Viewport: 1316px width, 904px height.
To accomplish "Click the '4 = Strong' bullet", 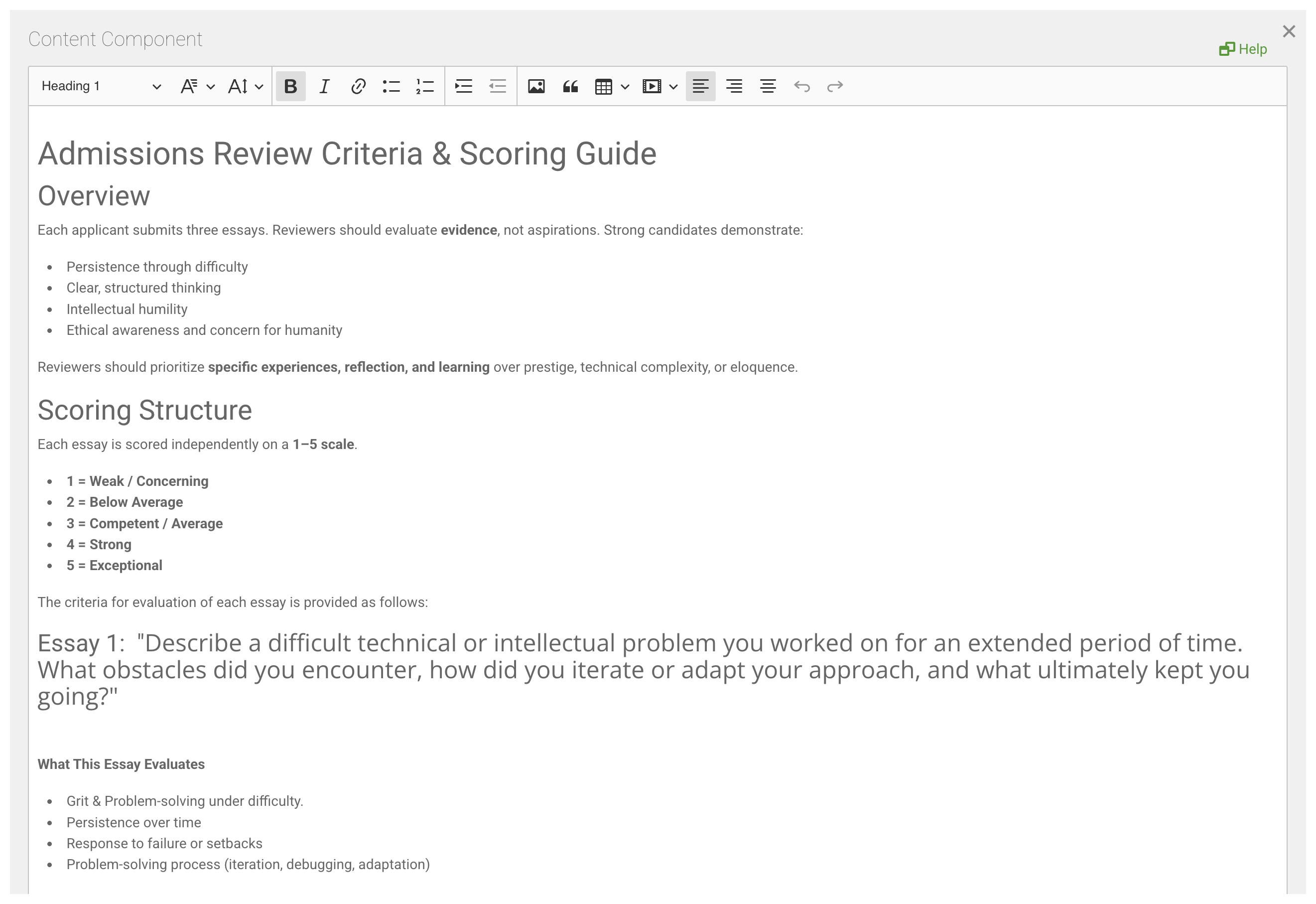I will [x=99, y=544].
